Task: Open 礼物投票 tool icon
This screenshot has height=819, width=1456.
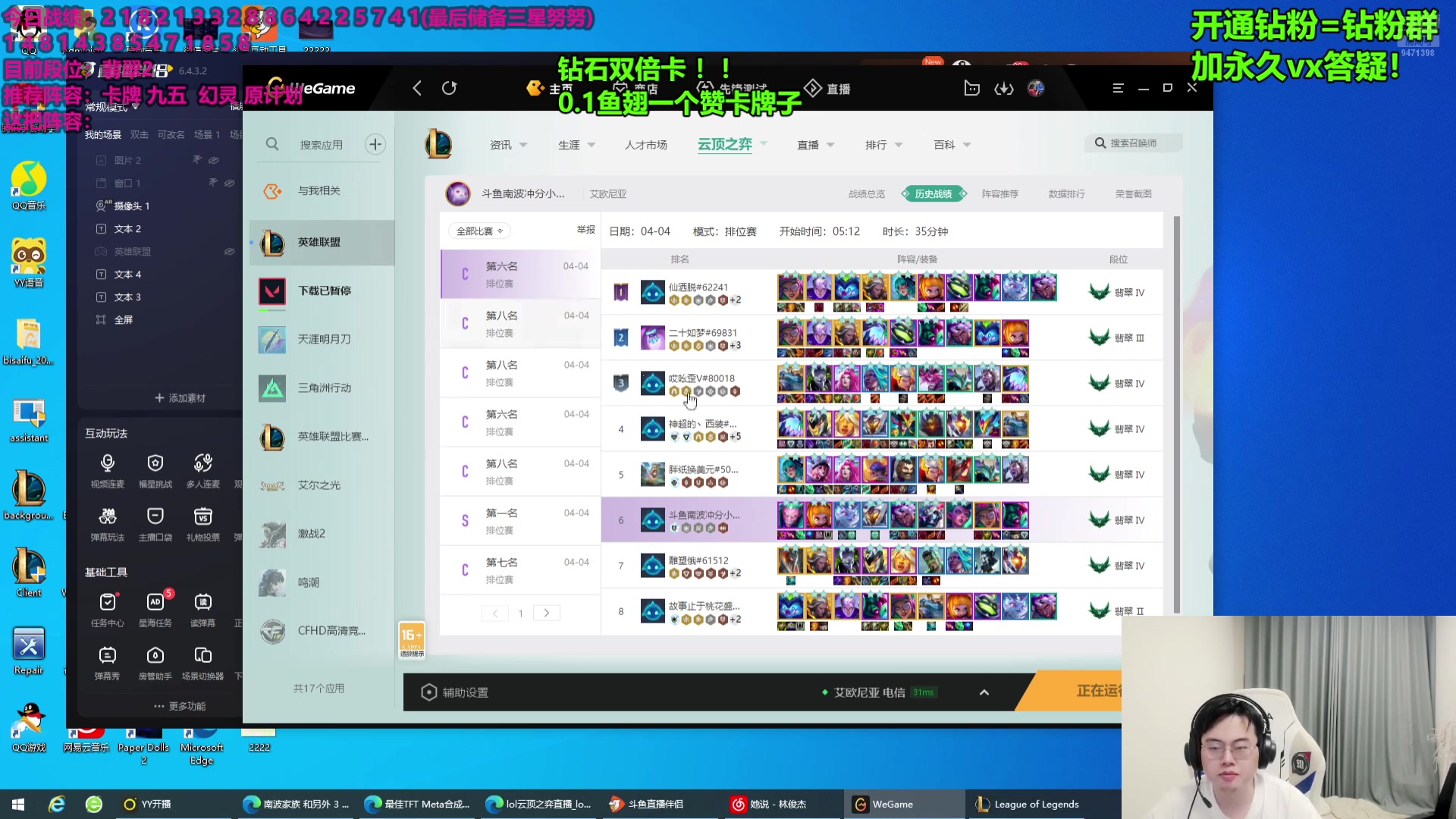Action: tap(203, 524)
